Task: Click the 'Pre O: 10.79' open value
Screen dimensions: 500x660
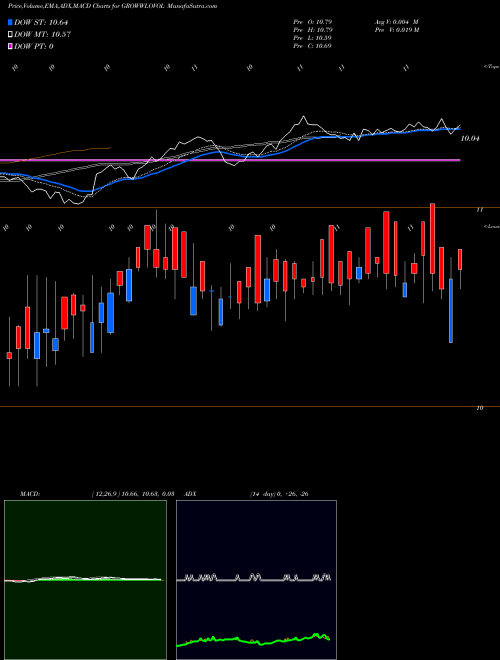Action: click(312, 22)
